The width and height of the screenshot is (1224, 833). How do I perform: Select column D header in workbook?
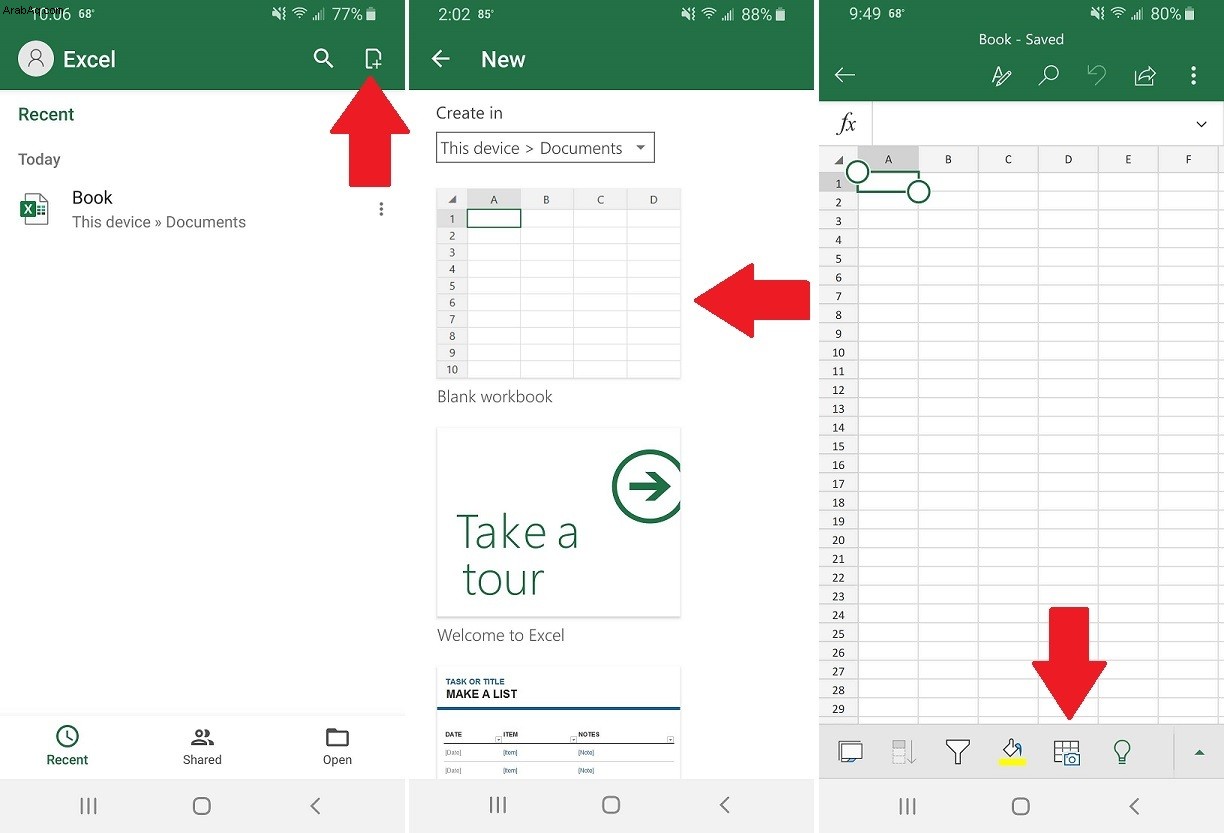1068,159
